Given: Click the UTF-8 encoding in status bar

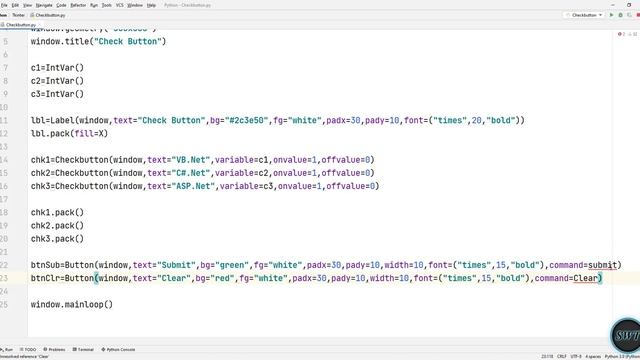Looking at the screenshot, I should pos(576,357).
